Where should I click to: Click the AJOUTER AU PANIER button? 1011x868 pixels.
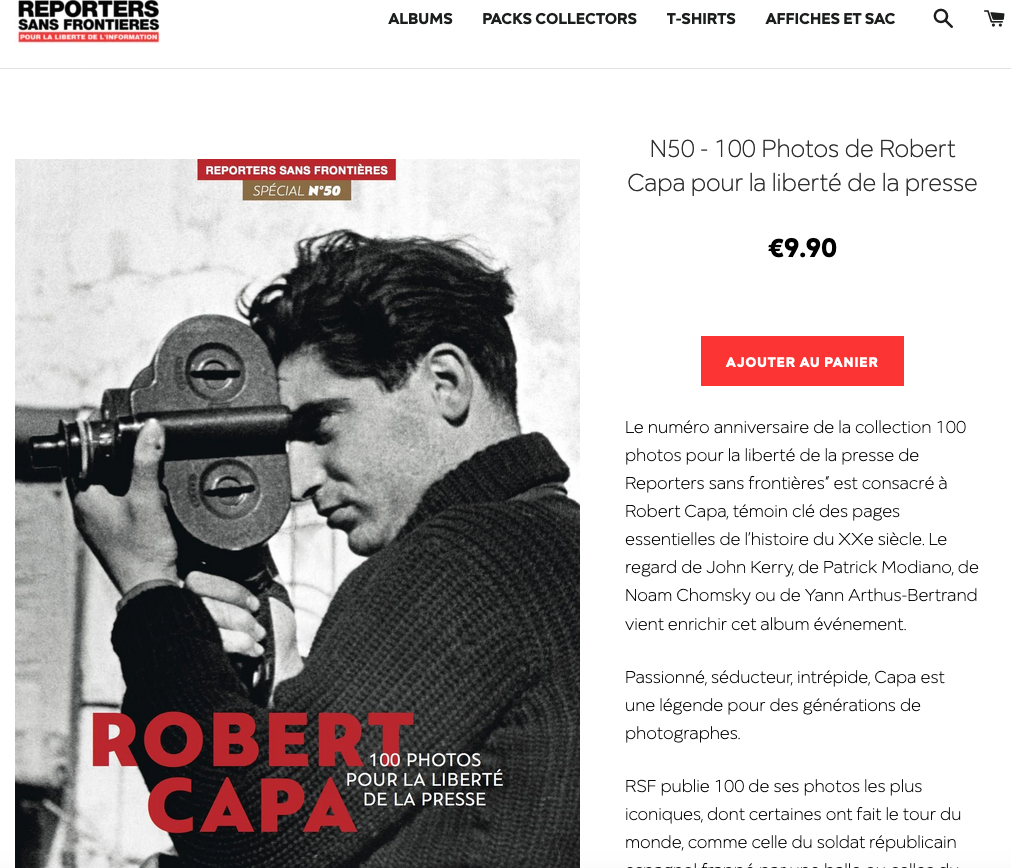pyautogui.click(x=802, y=361)
